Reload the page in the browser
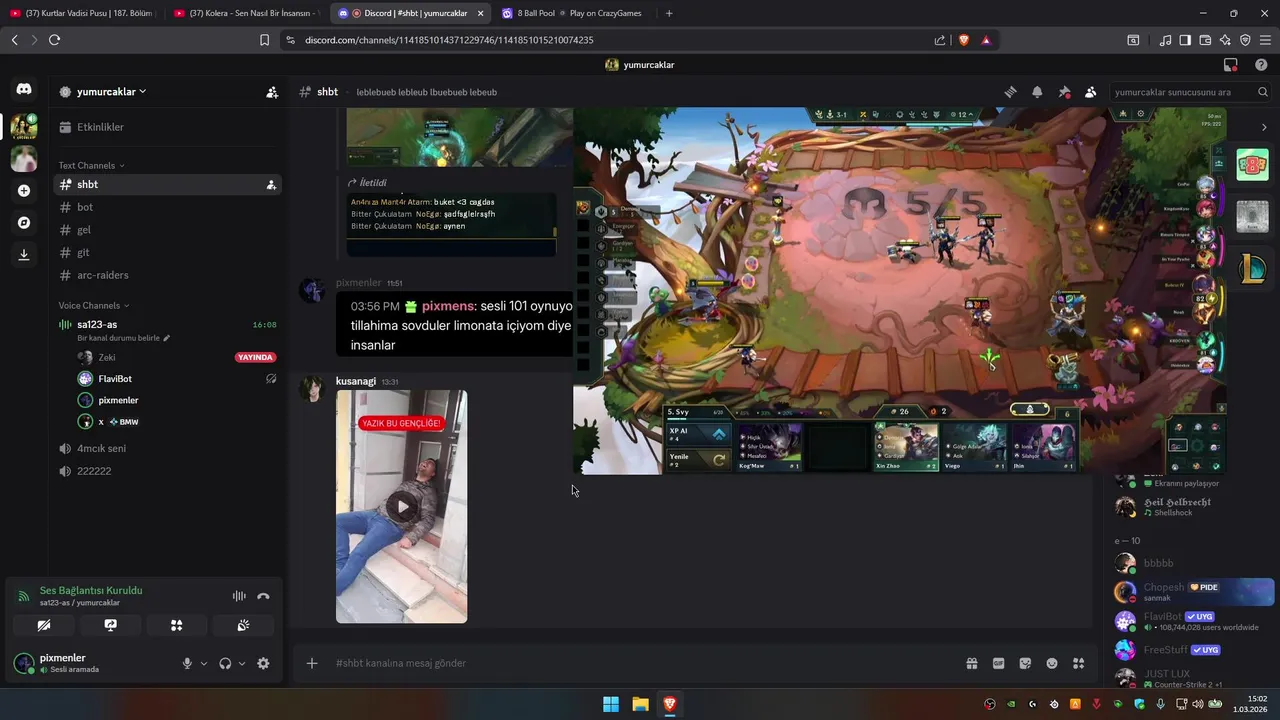1280x720 pixels. [54, 40]
